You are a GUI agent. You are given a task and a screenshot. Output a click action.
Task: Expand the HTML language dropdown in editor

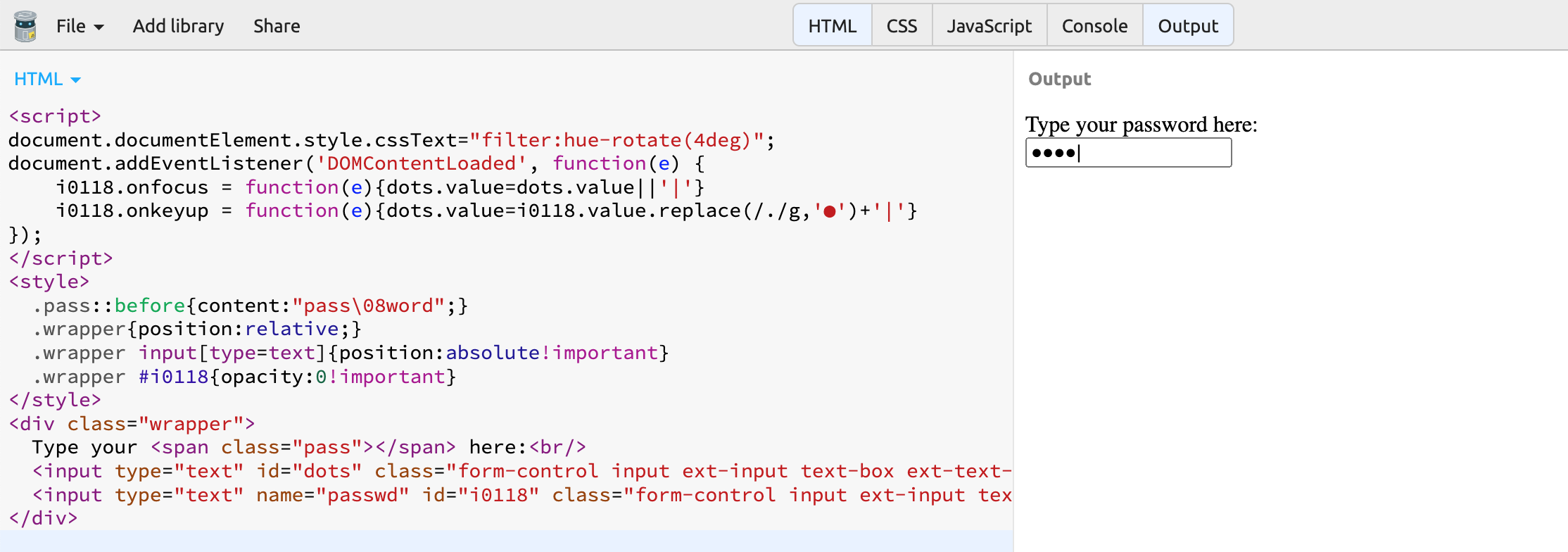click(x=47, y=79)
